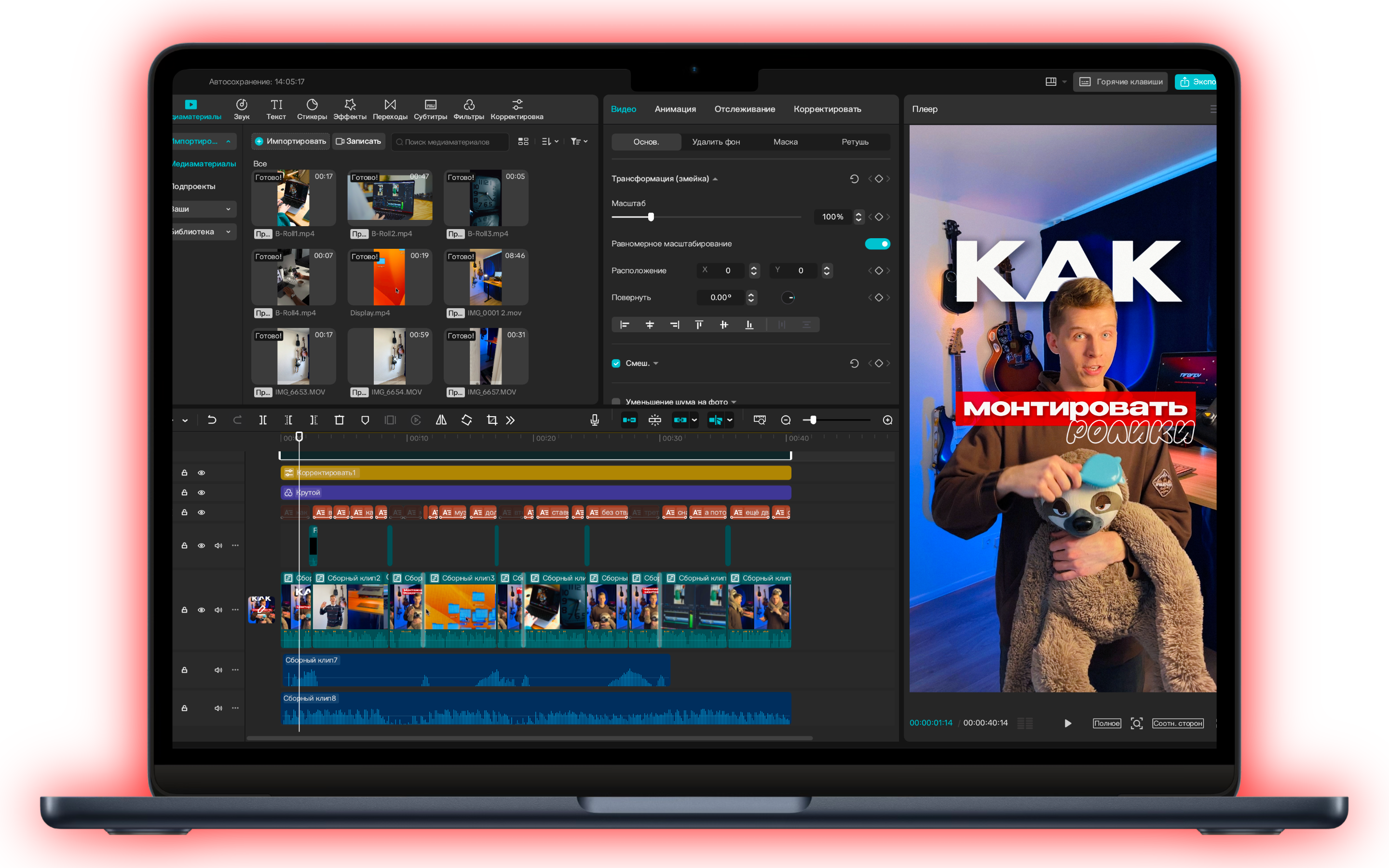Click the Импортировать button
Screen dimensions: 1389x868
(290, 142)
